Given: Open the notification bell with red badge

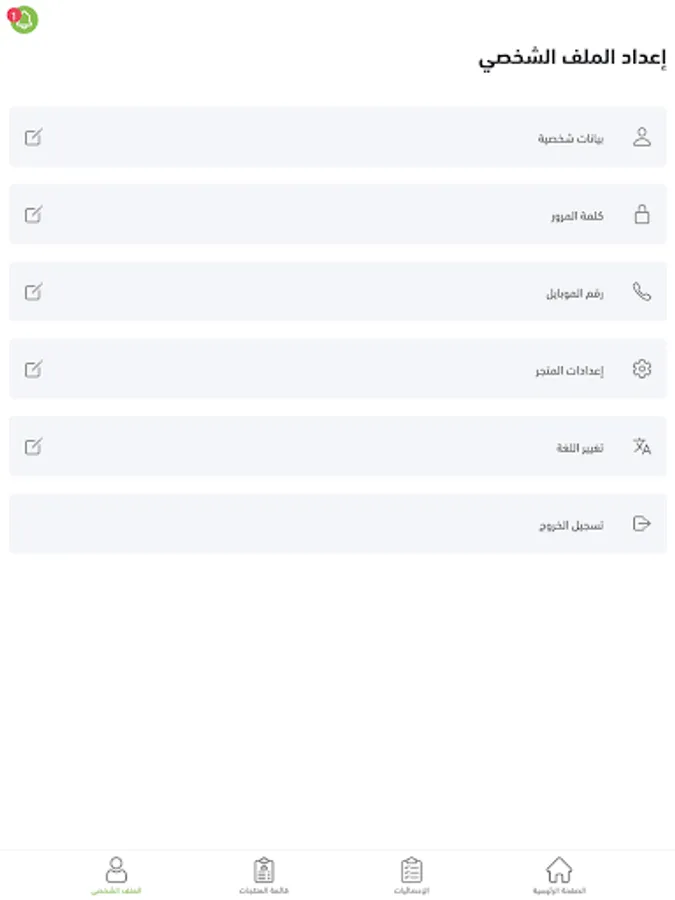Looking at the screenshot, I should point(23,19).
